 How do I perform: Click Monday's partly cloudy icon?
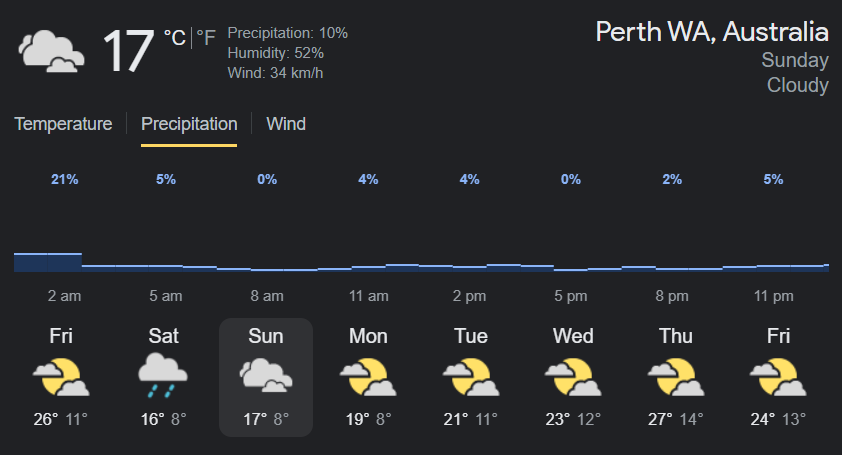pyautogui.click(x=368, y=377)
